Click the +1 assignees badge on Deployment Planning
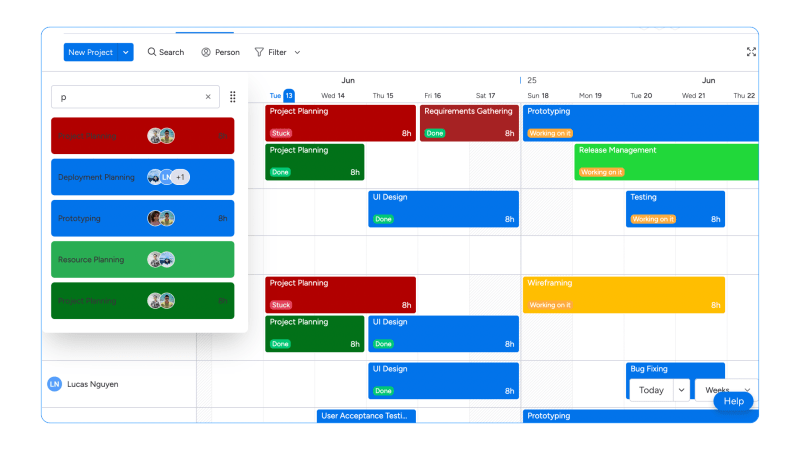Image resolution: width=800 pixels, height=450 pixels. [180, 177]
